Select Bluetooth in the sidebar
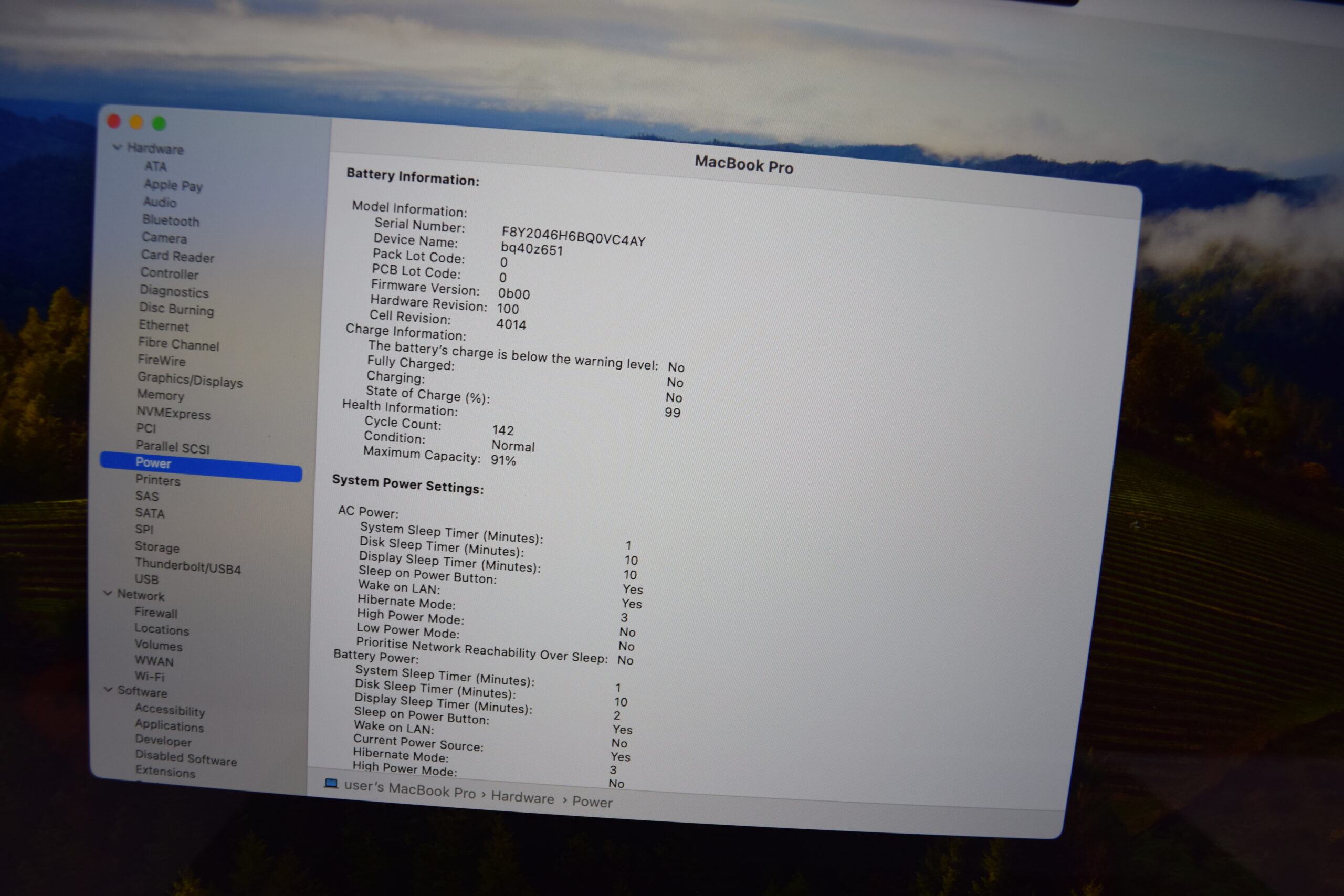Image resolution: width=1344 pixels, height=896 pixels. [x=171, y=220]
